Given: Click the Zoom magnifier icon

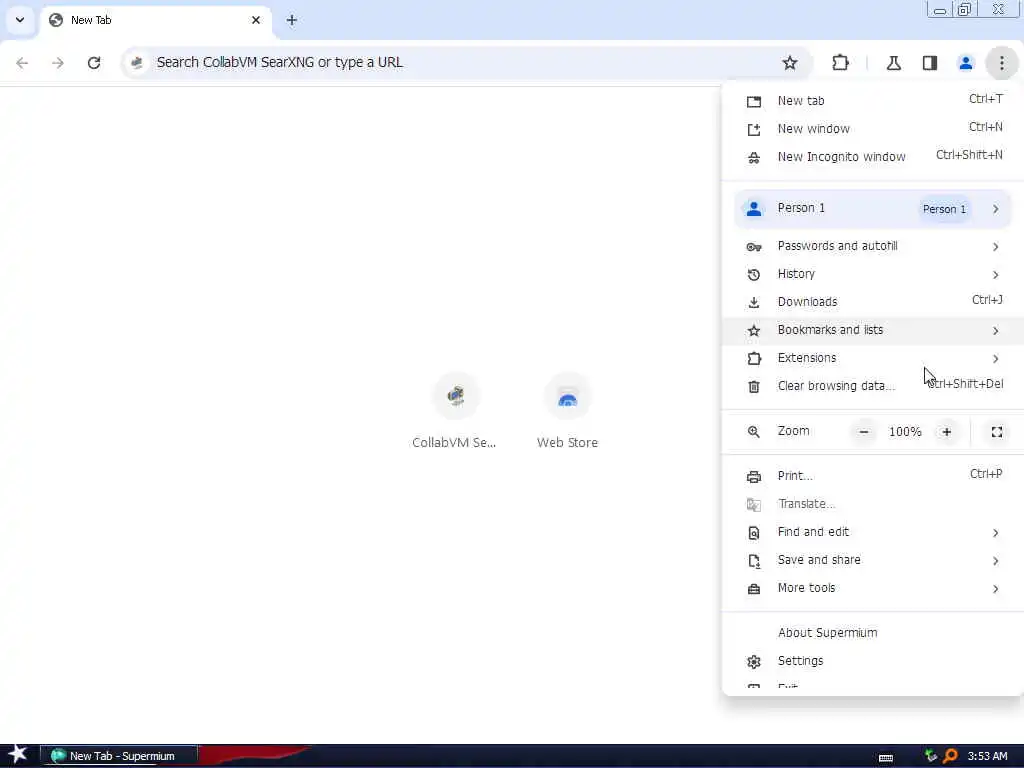Looking at the screenshot, I should click(754, 432).
